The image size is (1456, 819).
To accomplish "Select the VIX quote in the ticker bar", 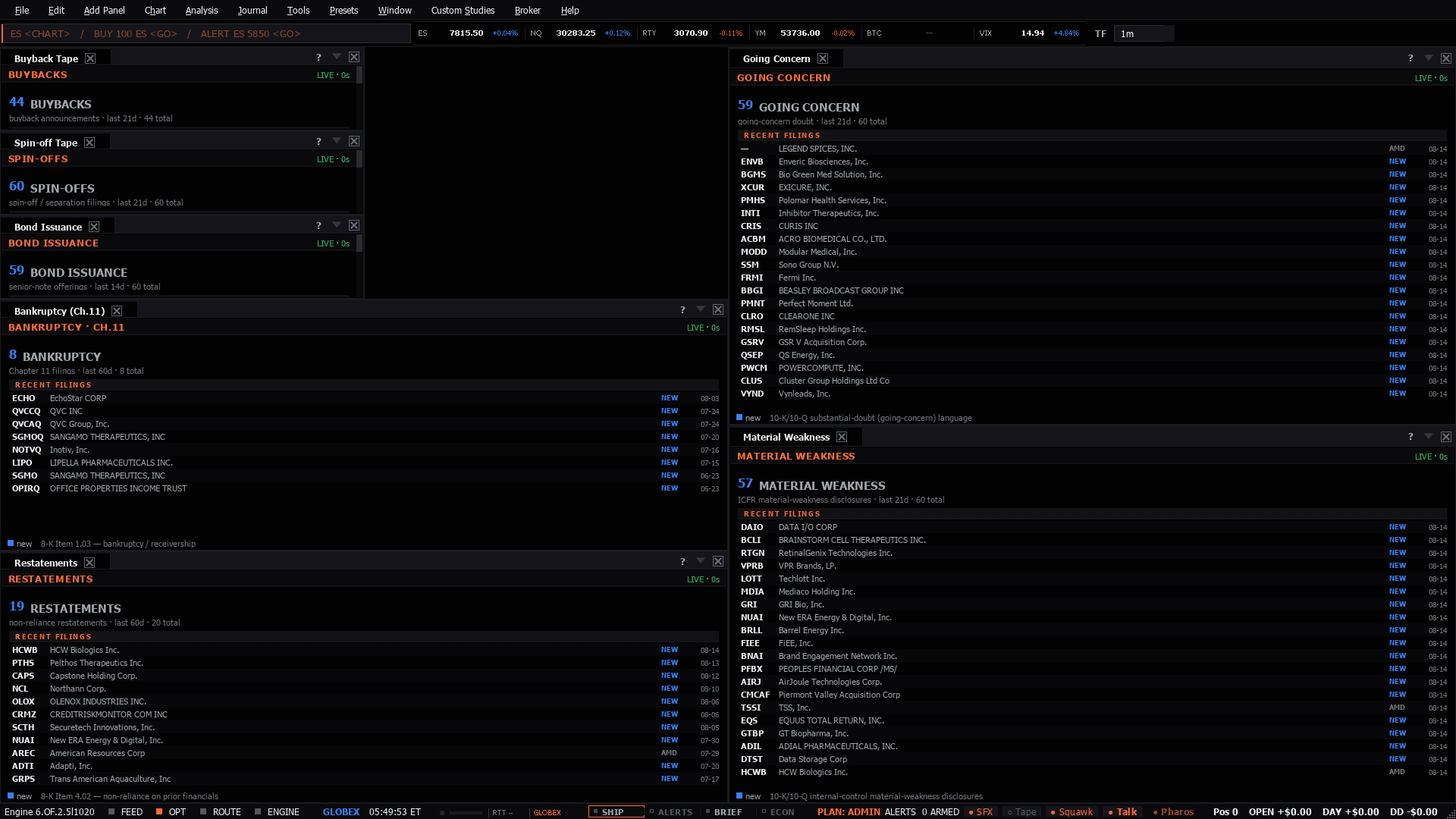I will tap(1028, 33).
